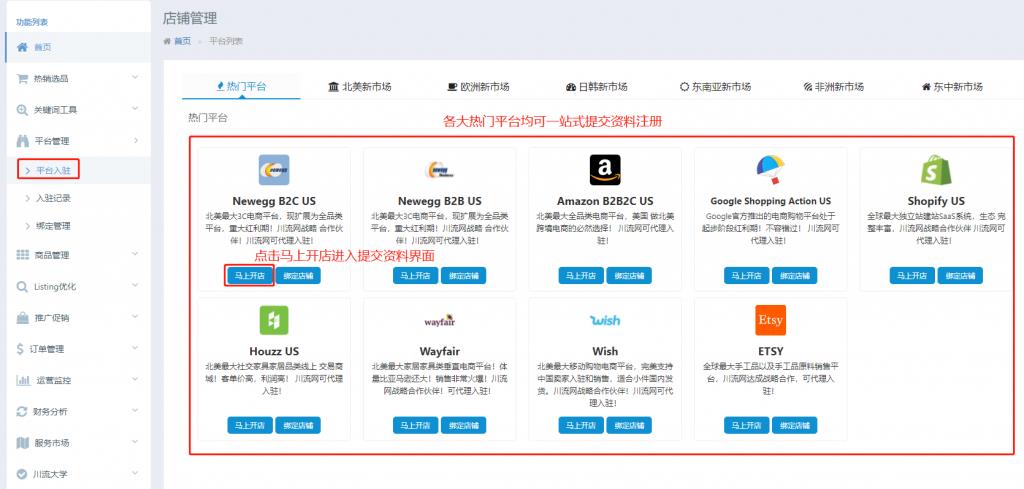Click 绑定店铺 for Shopify US
The height and width of the screenshot is (489, 1024).
click(x=960, y=276)
